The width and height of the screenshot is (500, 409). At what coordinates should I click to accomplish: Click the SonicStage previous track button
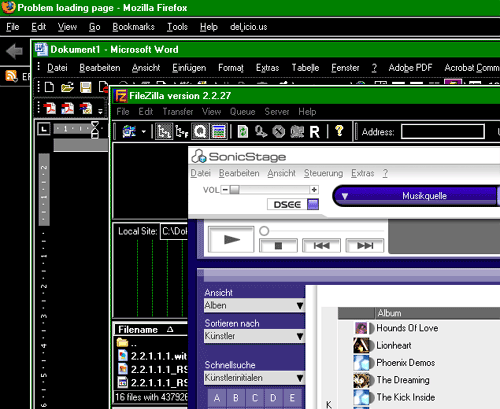[321, 246]
